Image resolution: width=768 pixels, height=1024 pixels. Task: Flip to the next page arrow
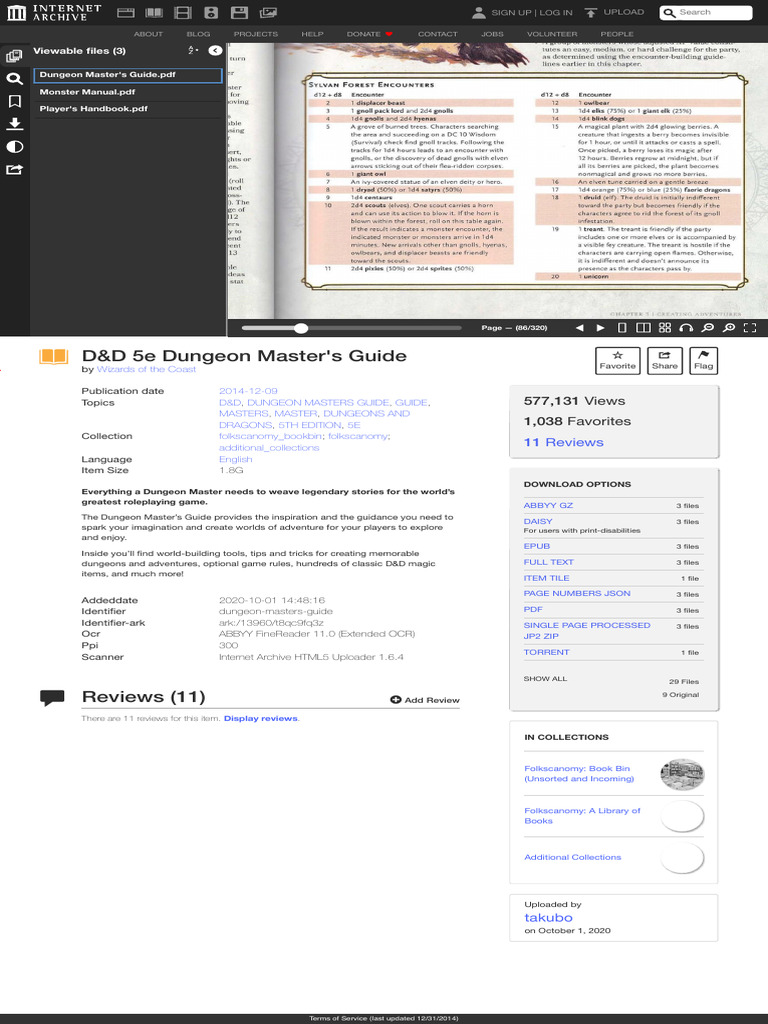600,328
